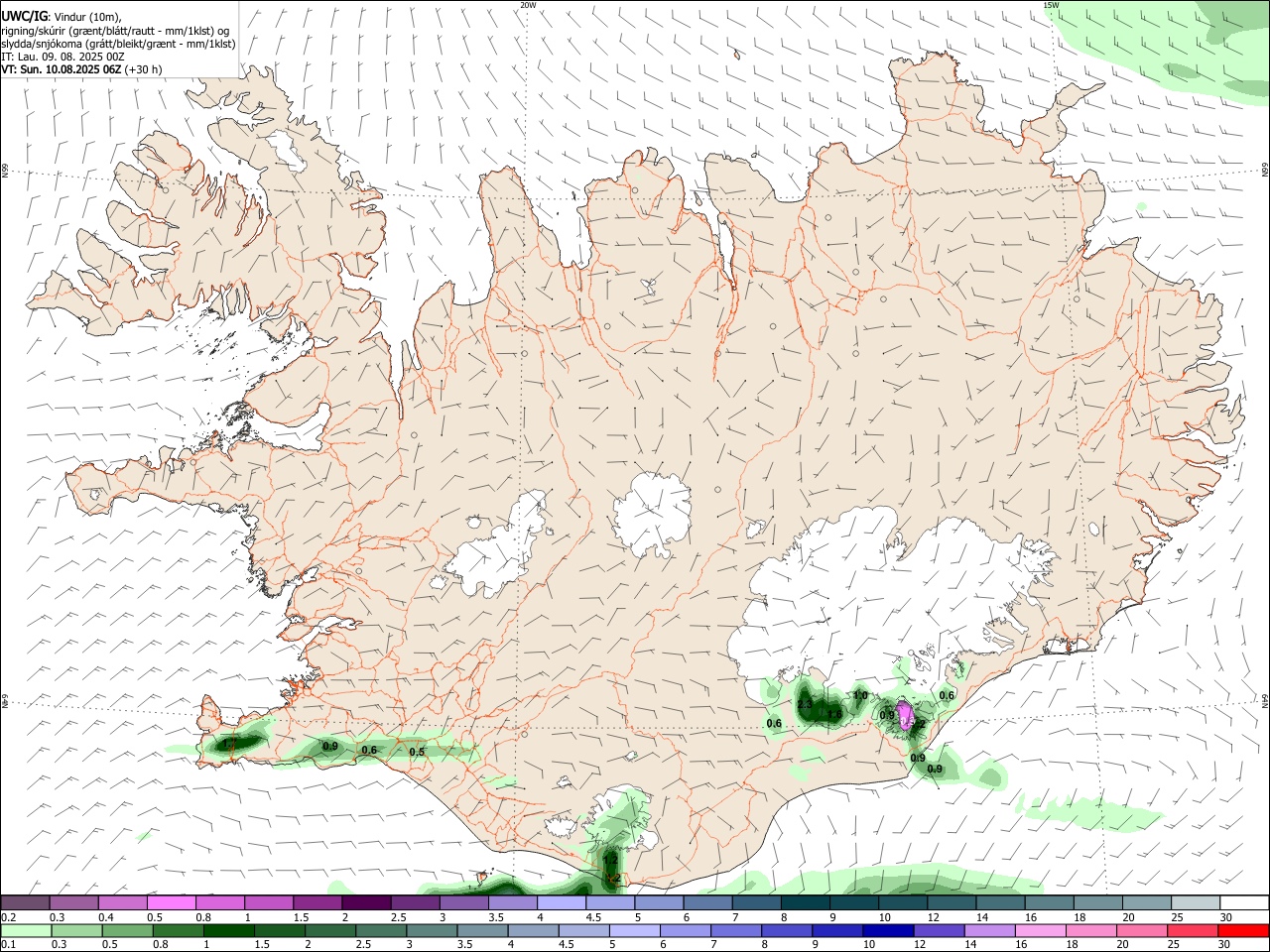This screenshot has height=952, width=1270.
Task: Click the white 30 swatch in snow scale
Action: (x=1244, y=902)
